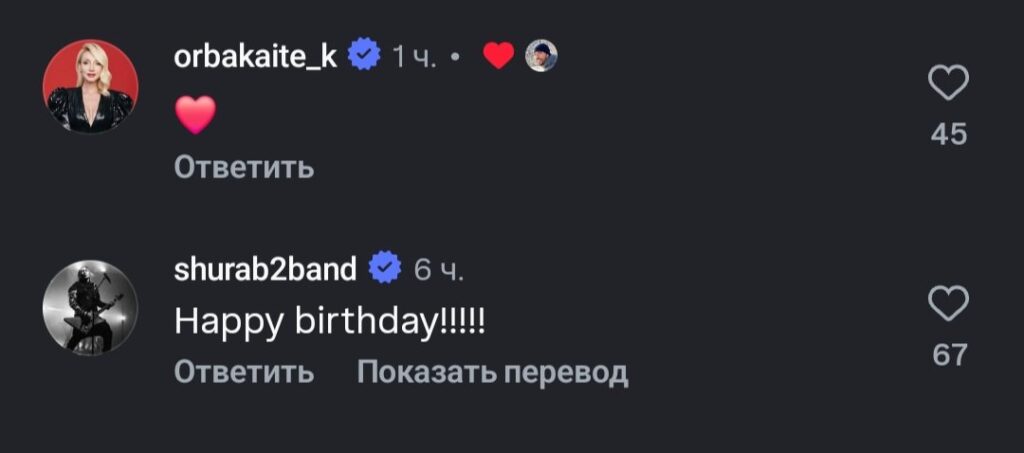
Task: Like the orbakaite_k comment with the heart outline
Action: pos(948,84)
